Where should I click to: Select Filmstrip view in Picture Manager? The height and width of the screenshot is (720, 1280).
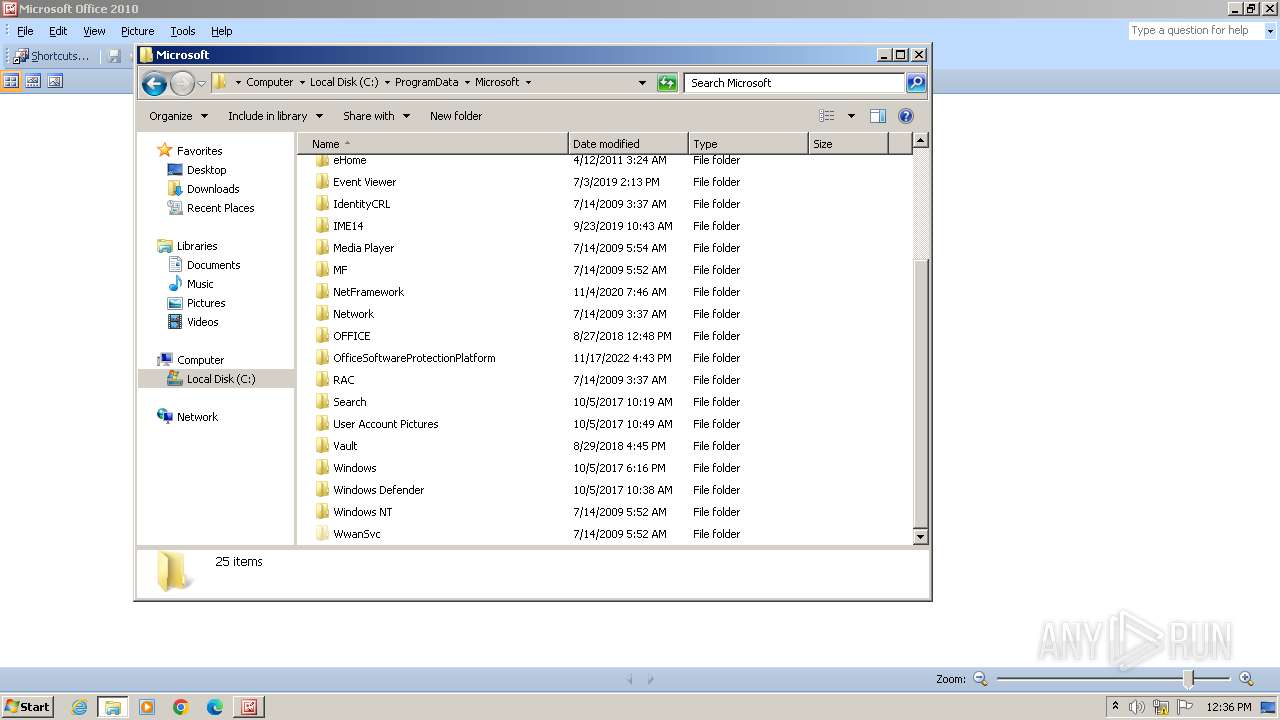(33, 81)
